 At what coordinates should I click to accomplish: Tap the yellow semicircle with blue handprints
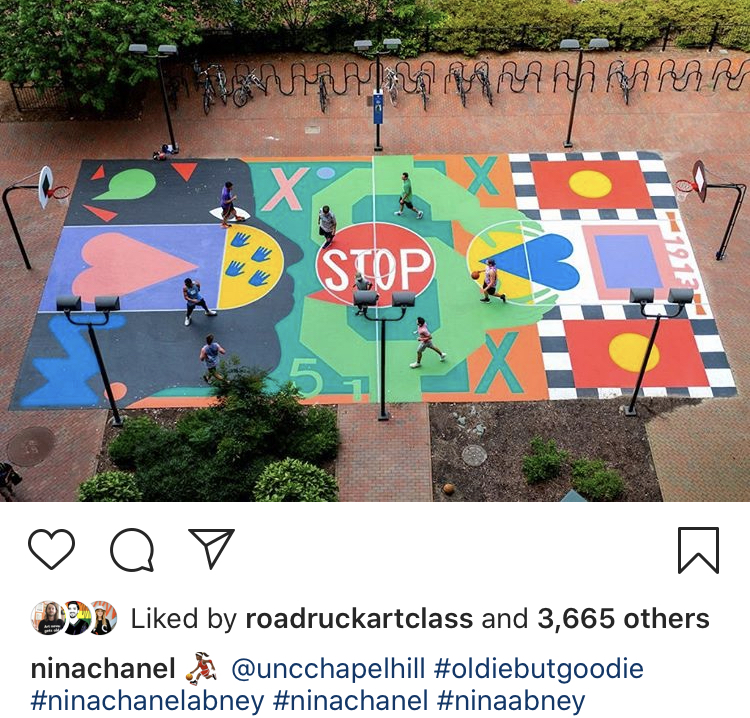[x=250, y=266]
